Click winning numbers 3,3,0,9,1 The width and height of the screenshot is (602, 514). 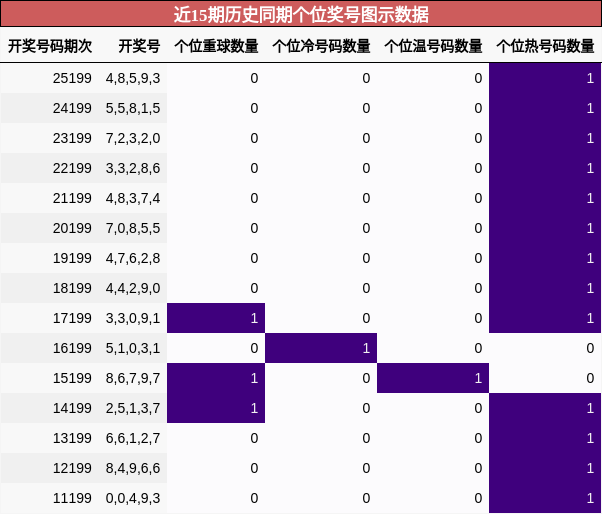pos(133,318)
